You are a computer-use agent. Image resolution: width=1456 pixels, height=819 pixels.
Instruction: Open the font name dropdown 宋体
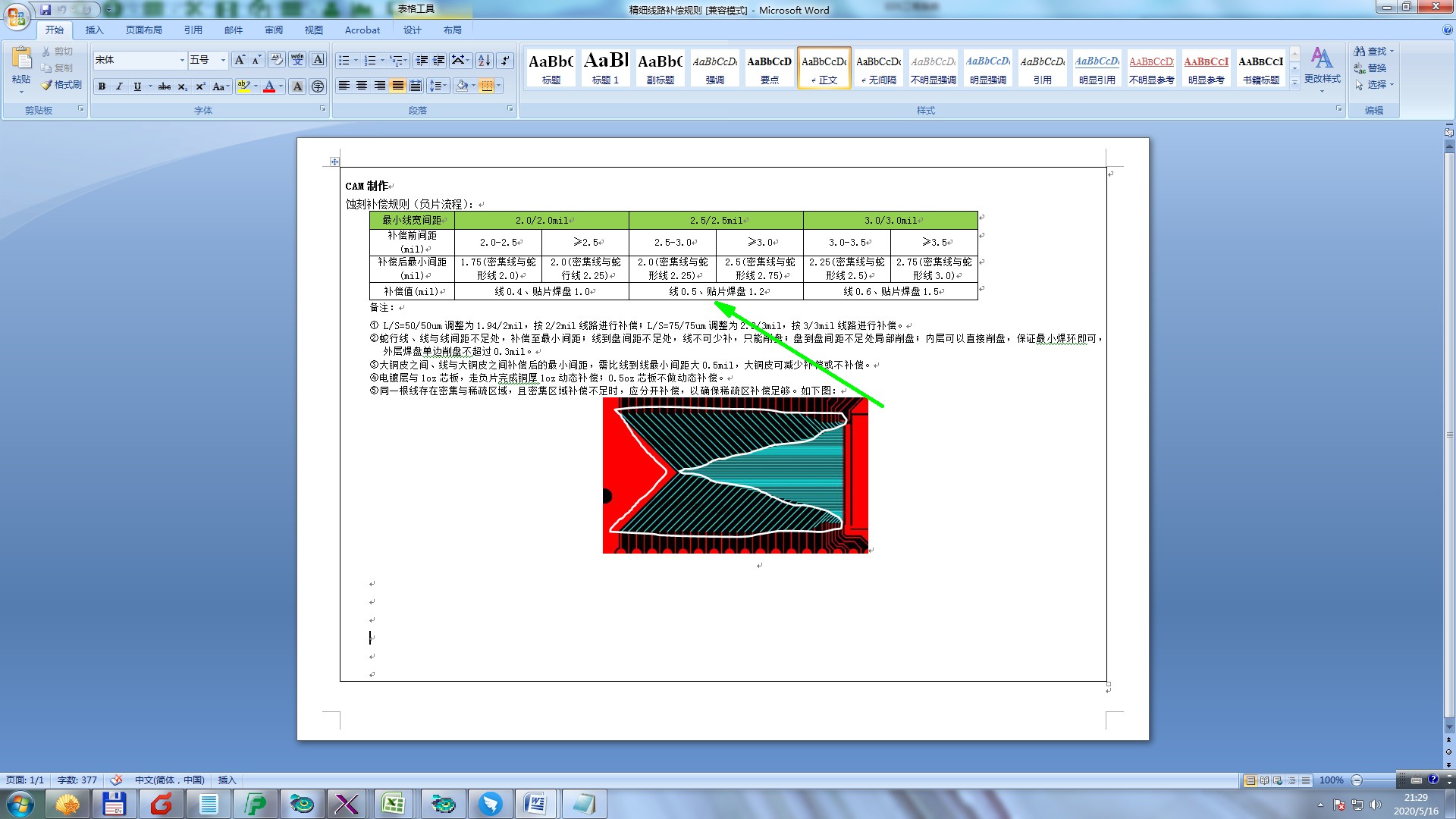click(x=182, y=60)
